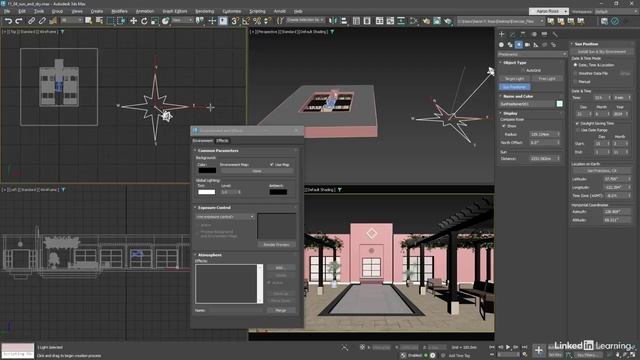The height and width of the screenshot is (360, 640).
Task: Click the Add button in Atmosphere rollout
Action: [x=280, y=268]
